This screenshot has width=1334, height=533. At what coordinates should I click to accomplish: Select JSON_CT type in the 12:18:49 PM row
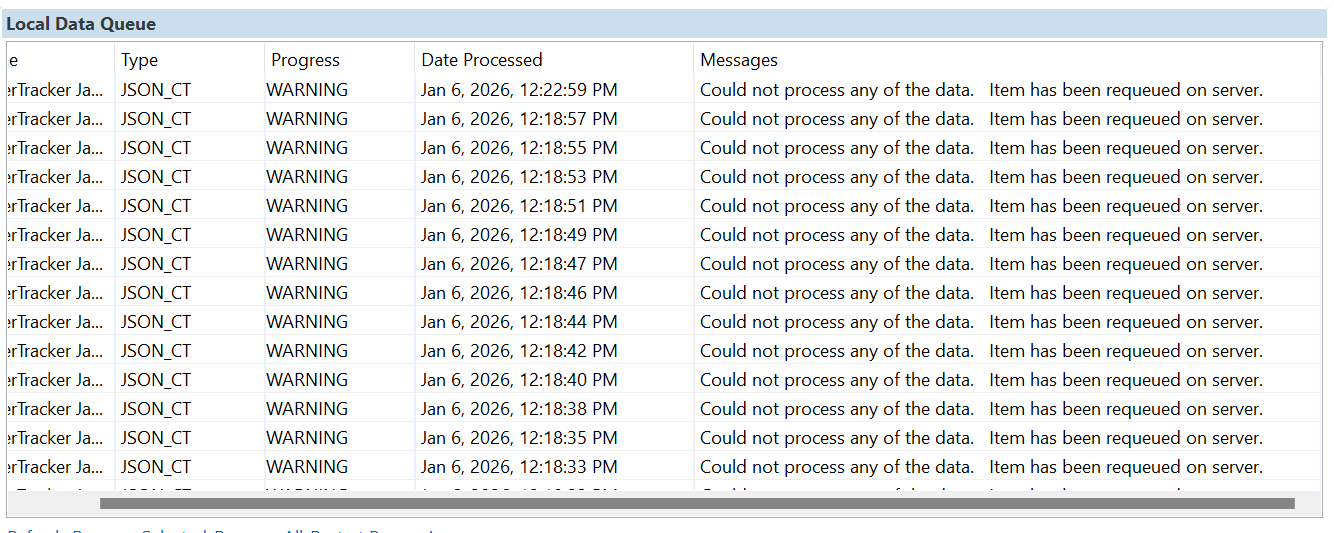point(156,235)
